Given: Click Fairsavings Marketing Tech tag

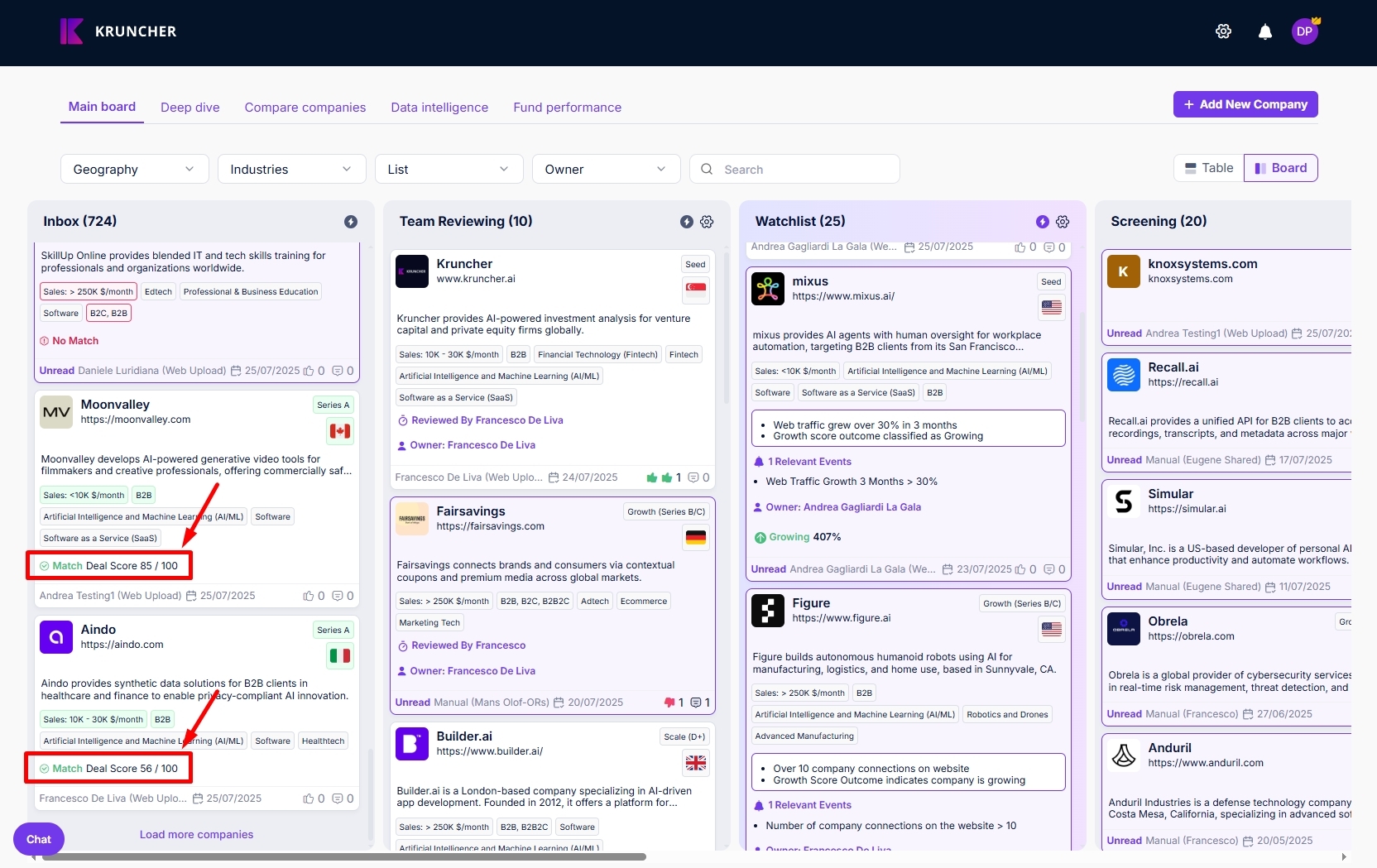Looking at the screenshot, I should 429,623.
